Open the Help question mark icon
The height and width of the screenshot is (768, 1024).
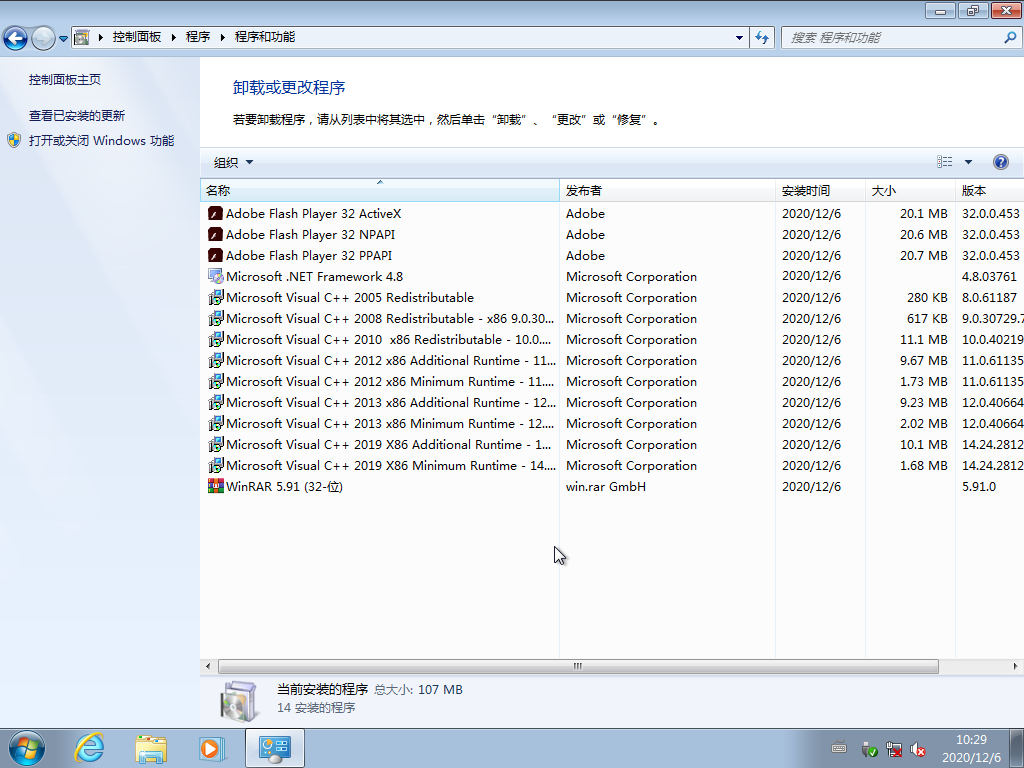point(1001,161)
